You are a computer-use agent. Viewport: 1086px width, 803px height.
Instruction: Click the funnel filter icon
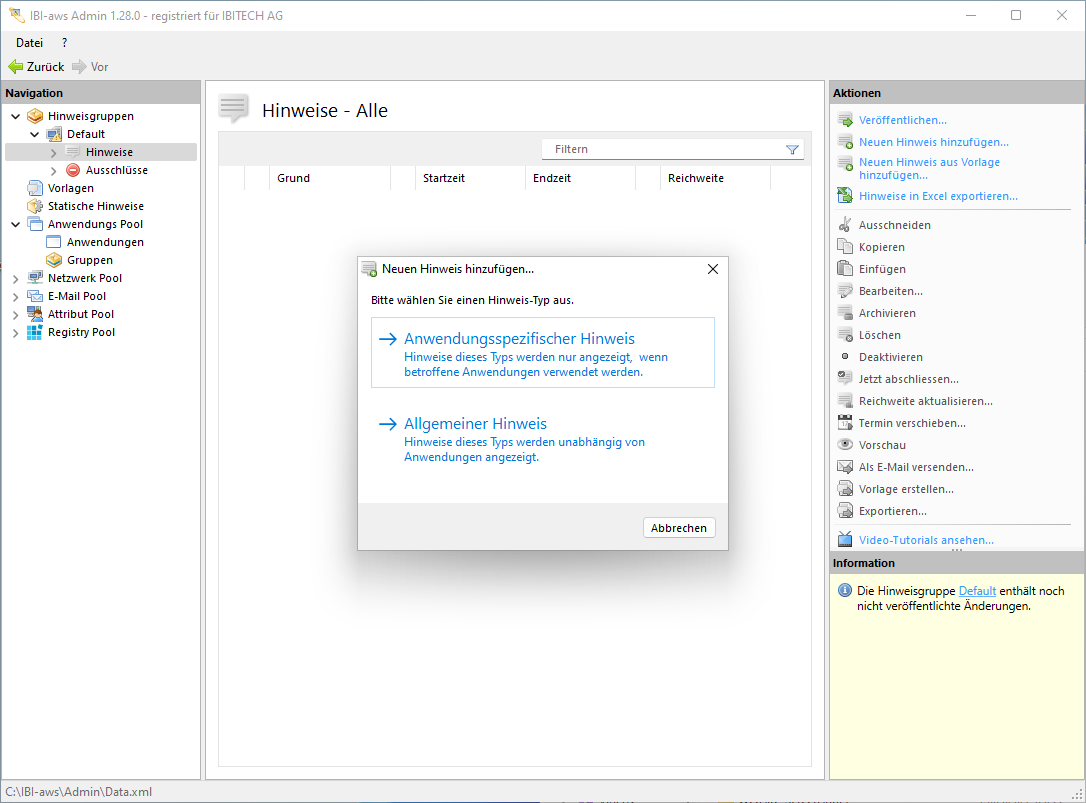(792, 150)
